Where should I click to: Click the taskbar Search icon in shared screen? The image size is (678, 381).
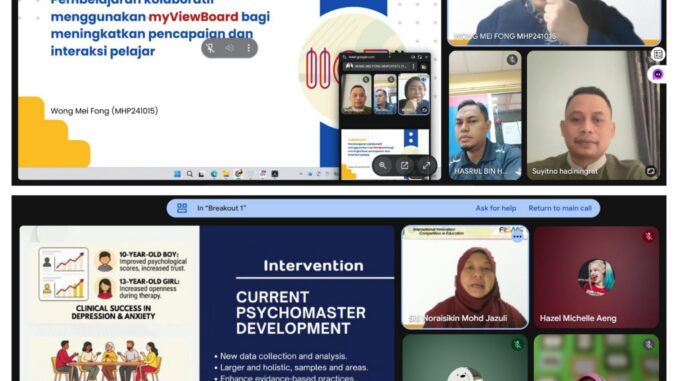189,174
